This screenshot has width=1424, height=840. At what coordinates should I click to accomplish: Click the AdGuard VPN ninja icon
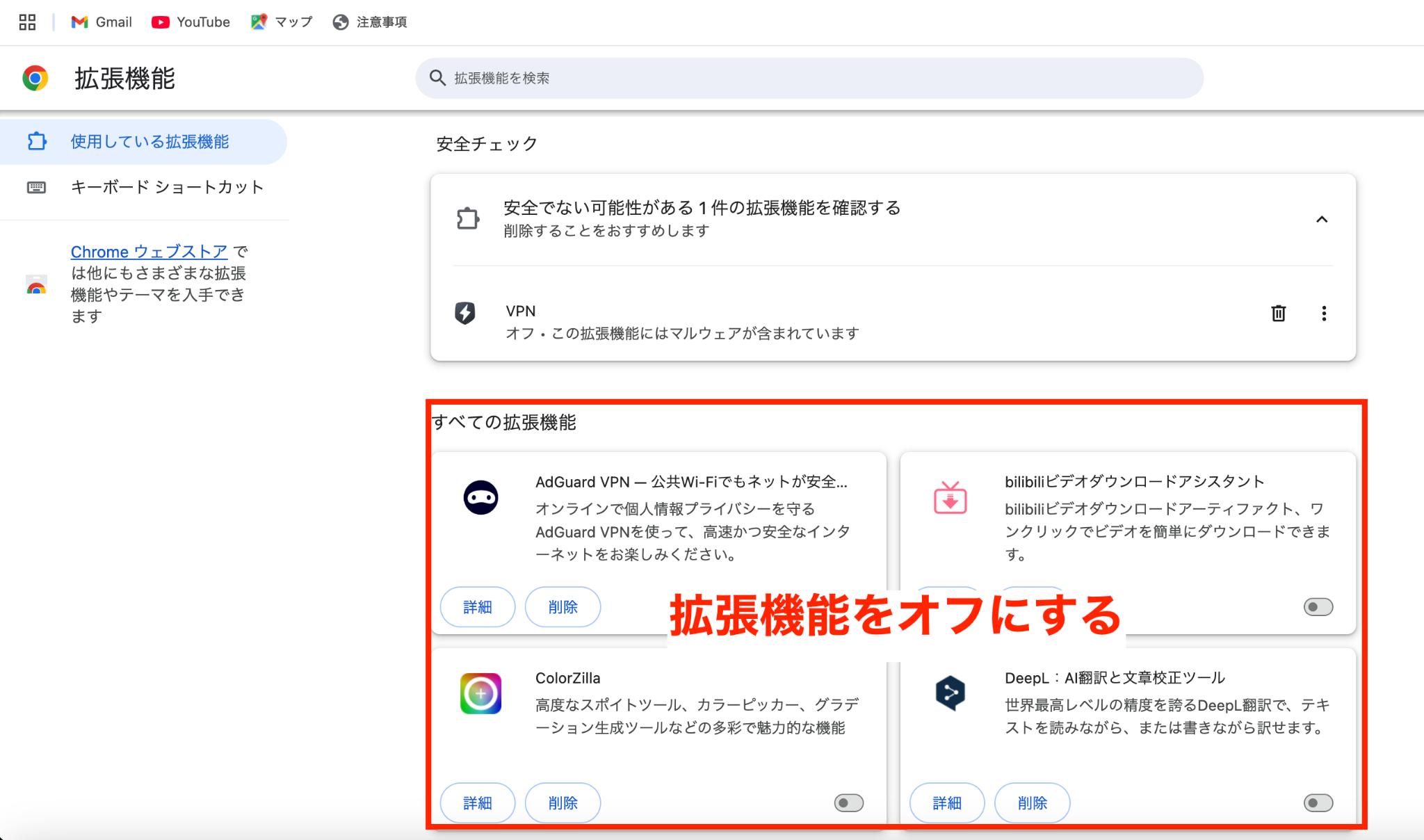481,498
